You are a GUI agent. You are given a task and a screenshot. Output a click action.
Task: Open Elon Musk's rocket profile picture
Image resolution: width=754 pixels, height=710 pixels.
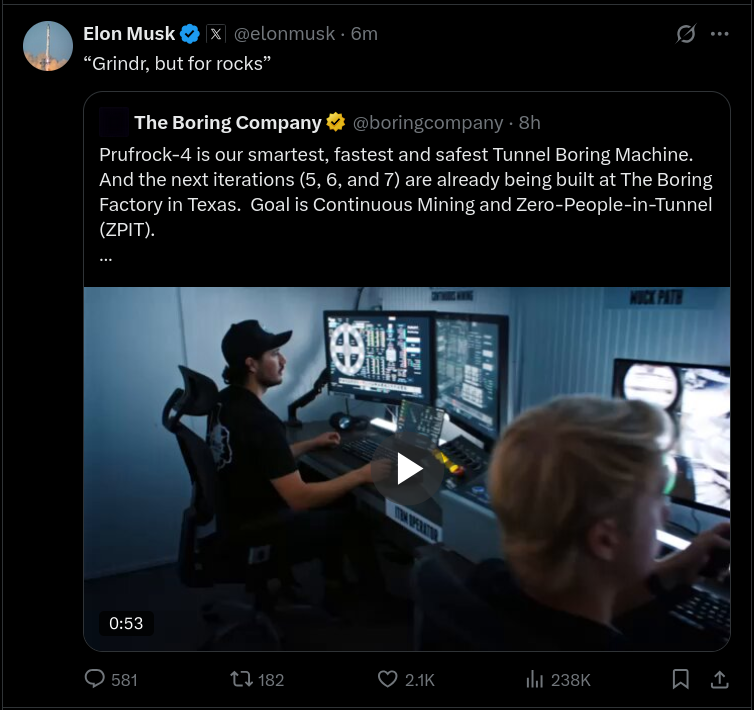coord(48,46)
